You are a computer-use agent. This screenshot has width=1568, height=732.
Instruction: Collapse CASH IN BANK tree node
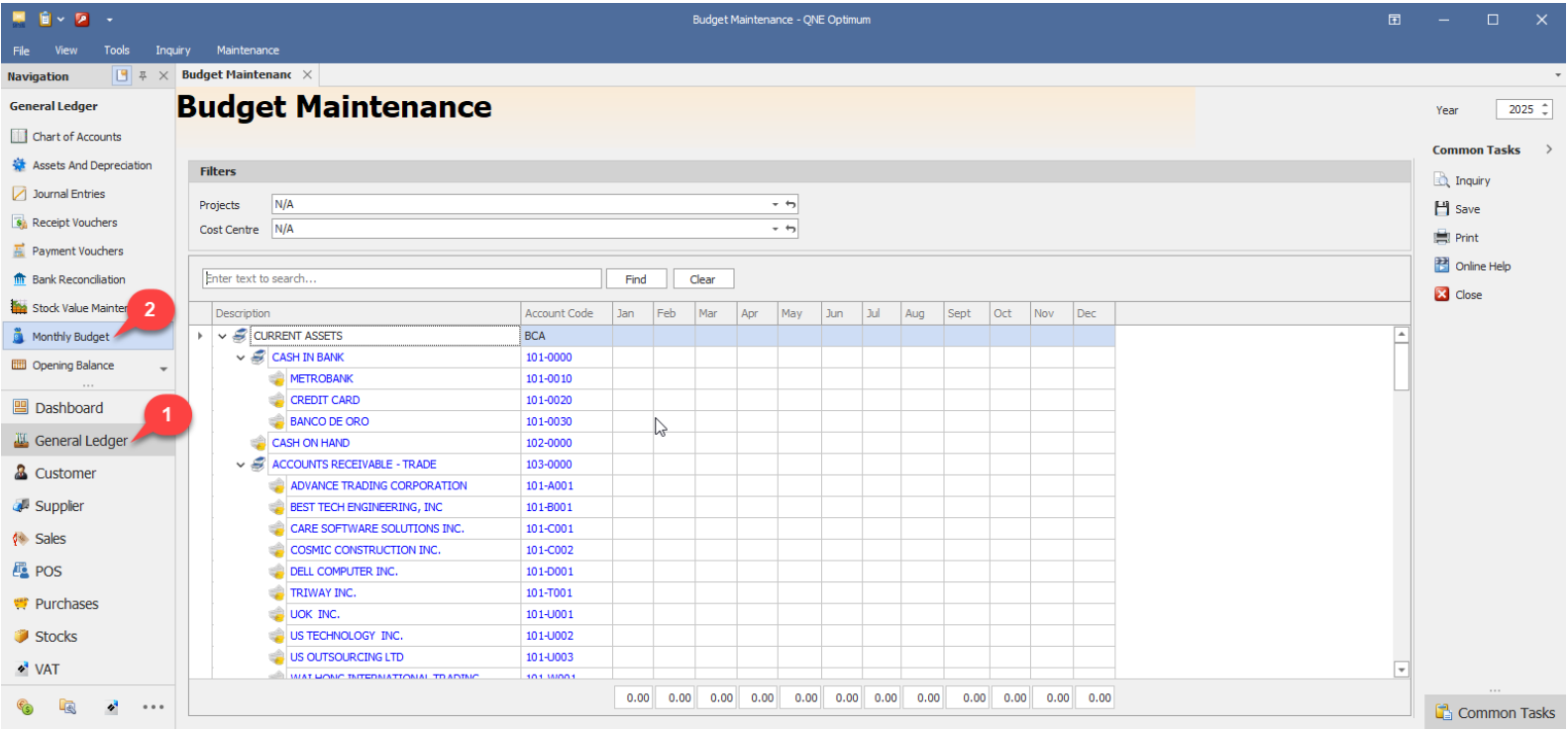241,359
